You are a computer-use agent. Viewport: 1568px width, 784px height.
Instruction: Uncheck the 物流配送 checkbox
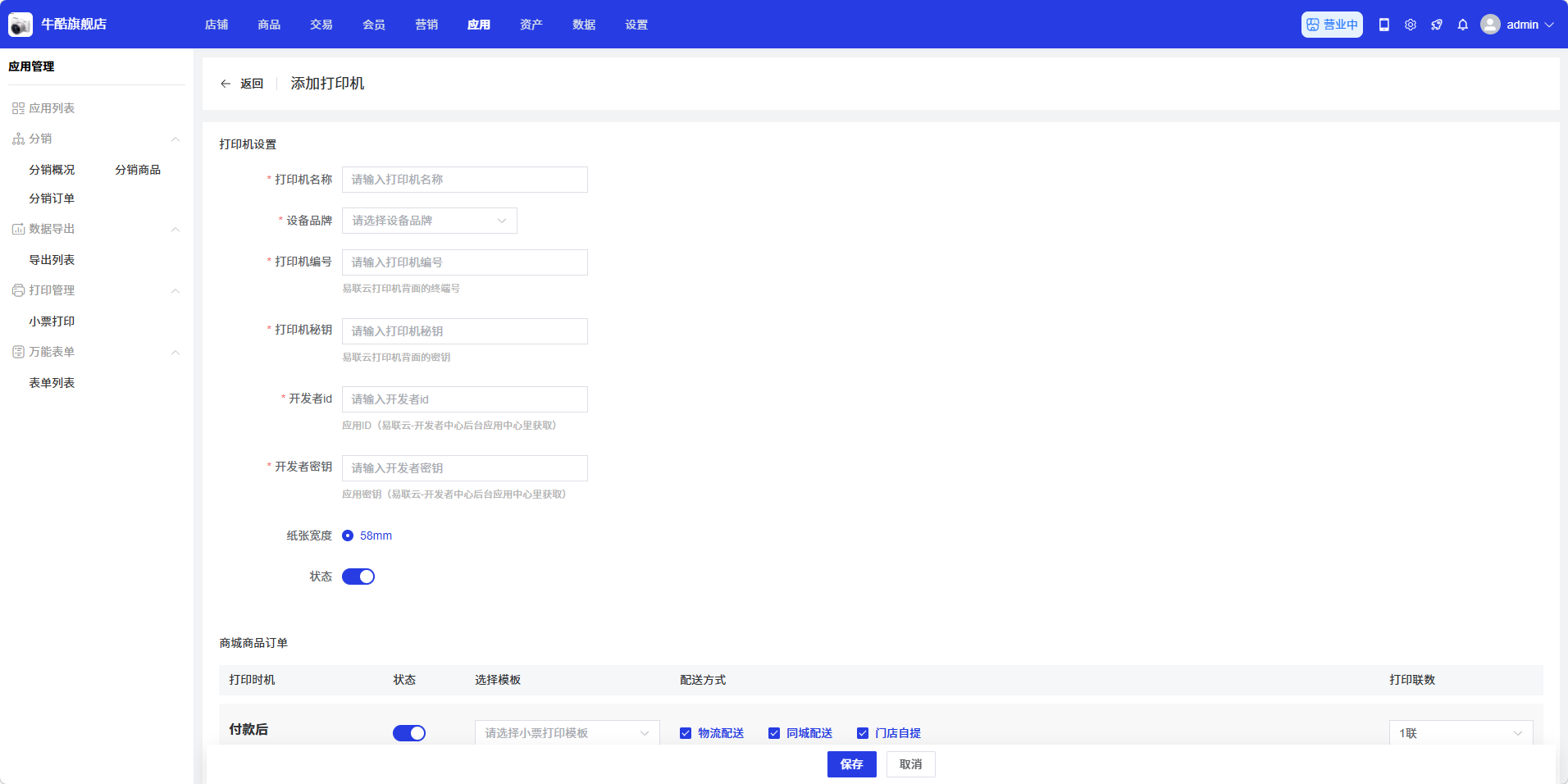tap(686, 733)
